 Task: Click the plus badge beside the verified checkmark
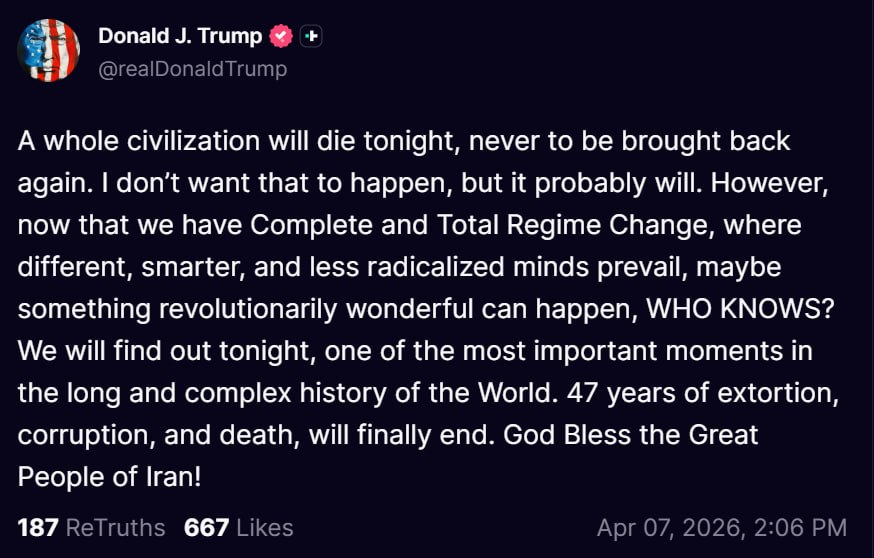click(312, 37)
